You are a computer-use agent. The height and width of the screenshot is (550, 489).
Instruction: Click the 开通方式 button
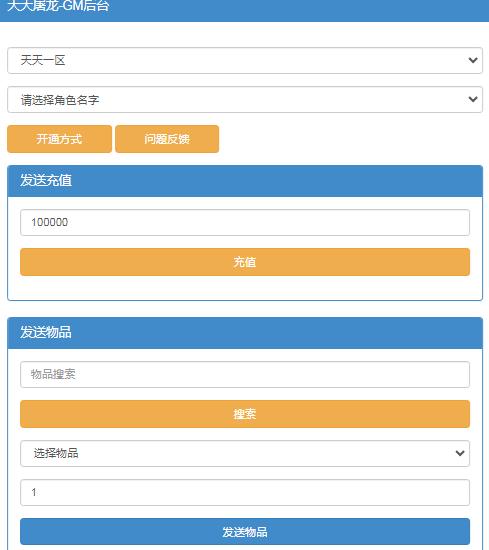point(59,139)
